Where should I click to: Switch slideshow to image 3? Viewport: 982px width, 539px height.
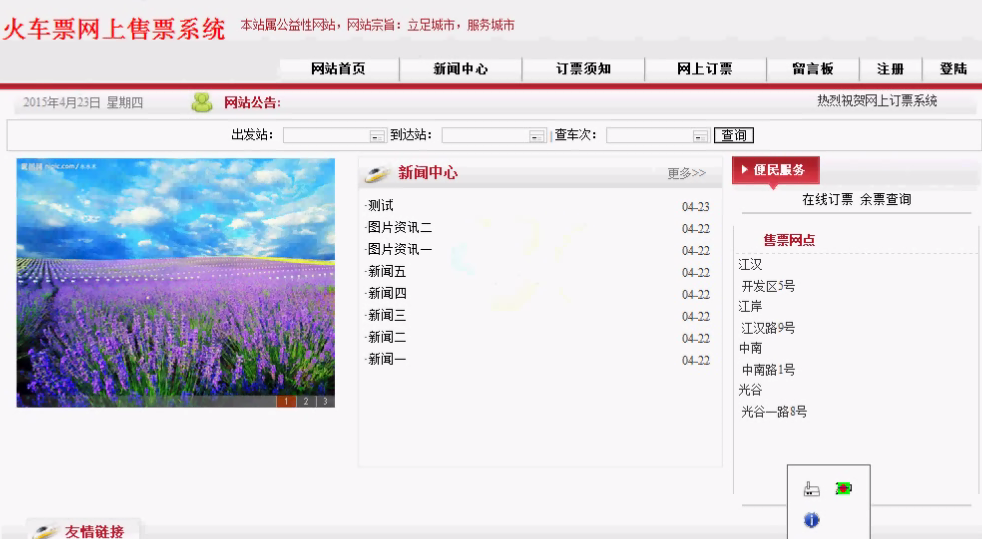point(325,401)
